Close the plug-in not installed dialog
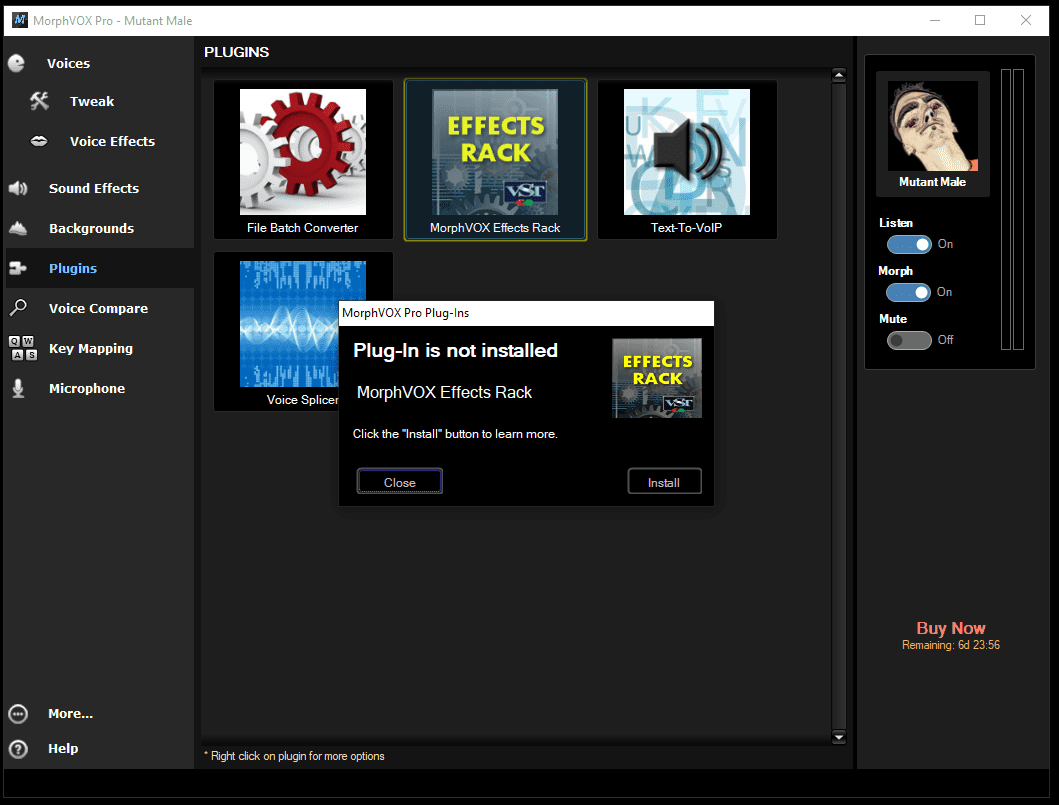This screenshot has width=1059, height=805. (x=400, y=482)
